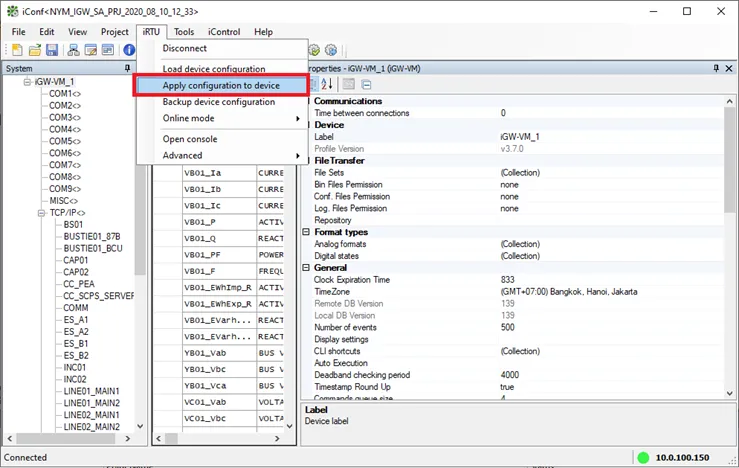Close the Properties panel

pos(729,68)
